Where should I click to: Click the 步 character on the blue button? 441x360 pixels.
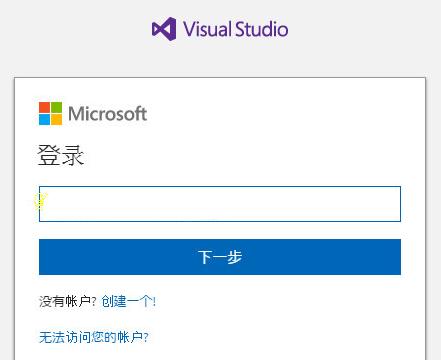tap(235, 257)
